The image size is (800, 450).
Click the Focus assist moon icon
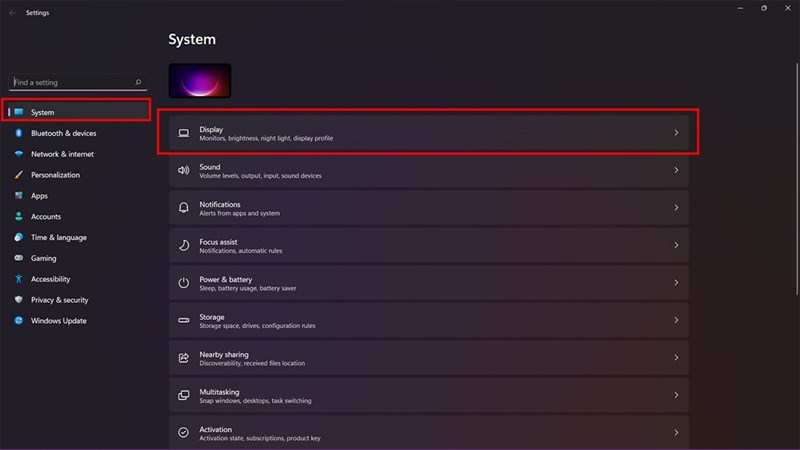(184, 245)
